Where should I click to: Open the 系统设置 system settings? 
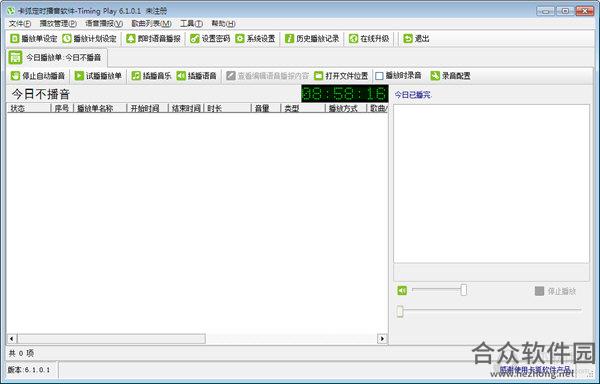pos(255,39)
